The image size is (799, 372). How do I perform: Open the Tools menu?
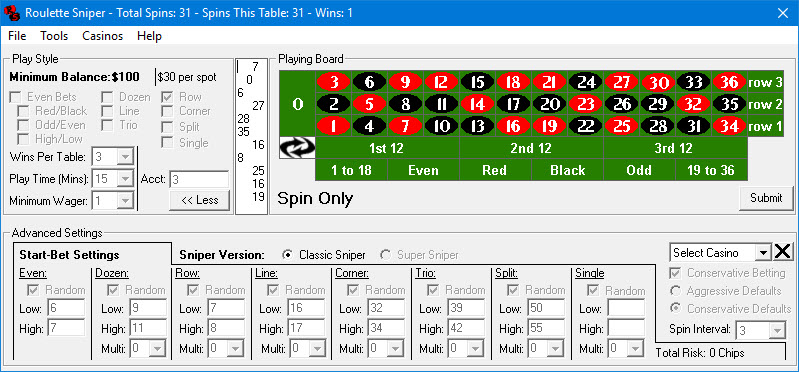pos(55,36)
